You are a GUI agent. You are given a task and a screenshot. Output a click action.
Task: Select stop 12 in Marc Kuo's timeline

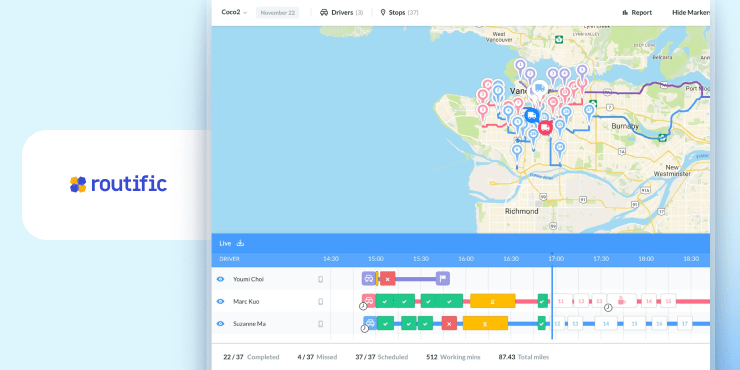click(x=581, y=301)
